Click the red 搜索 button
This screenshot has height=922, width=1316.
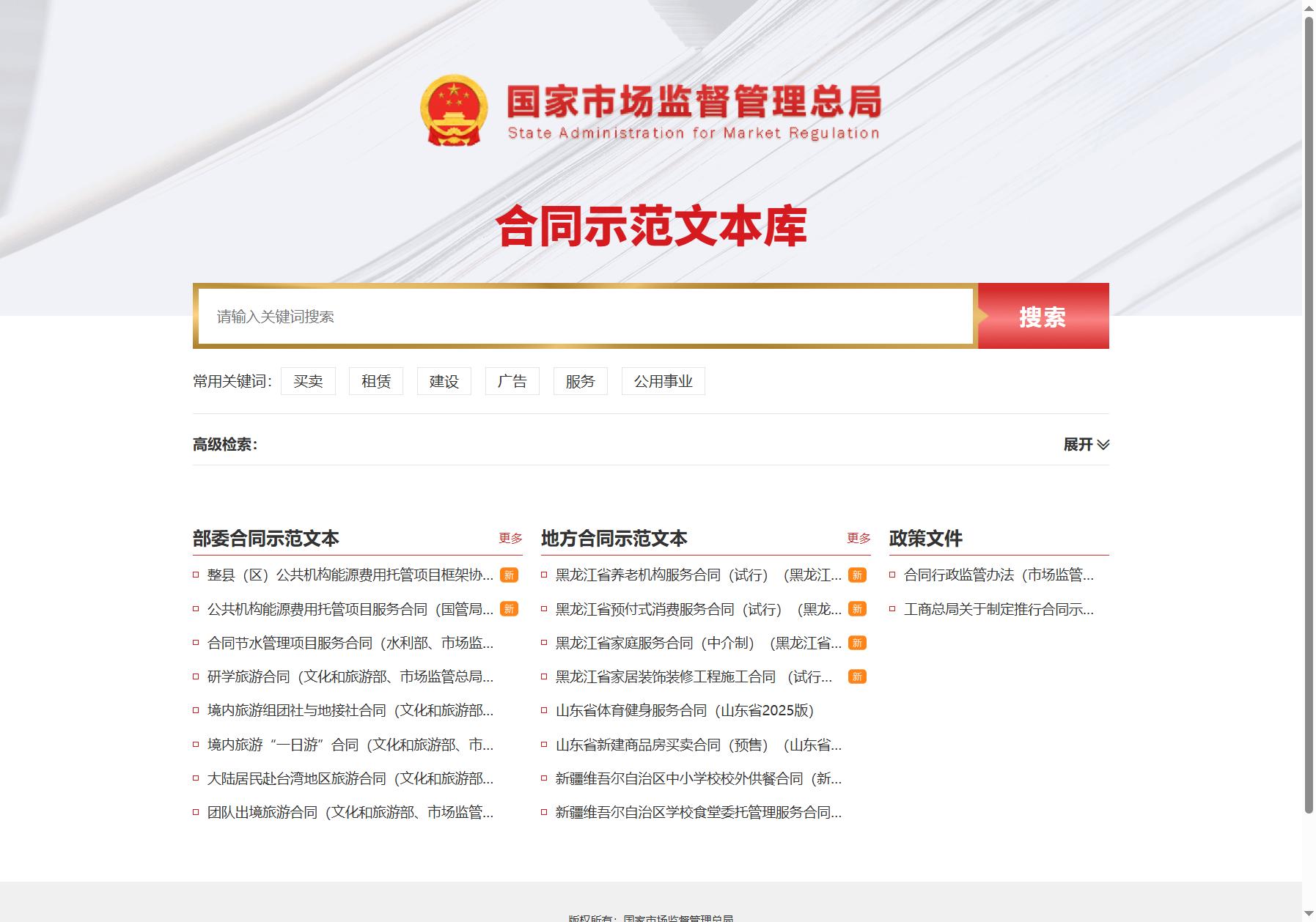click(1043, 316)
